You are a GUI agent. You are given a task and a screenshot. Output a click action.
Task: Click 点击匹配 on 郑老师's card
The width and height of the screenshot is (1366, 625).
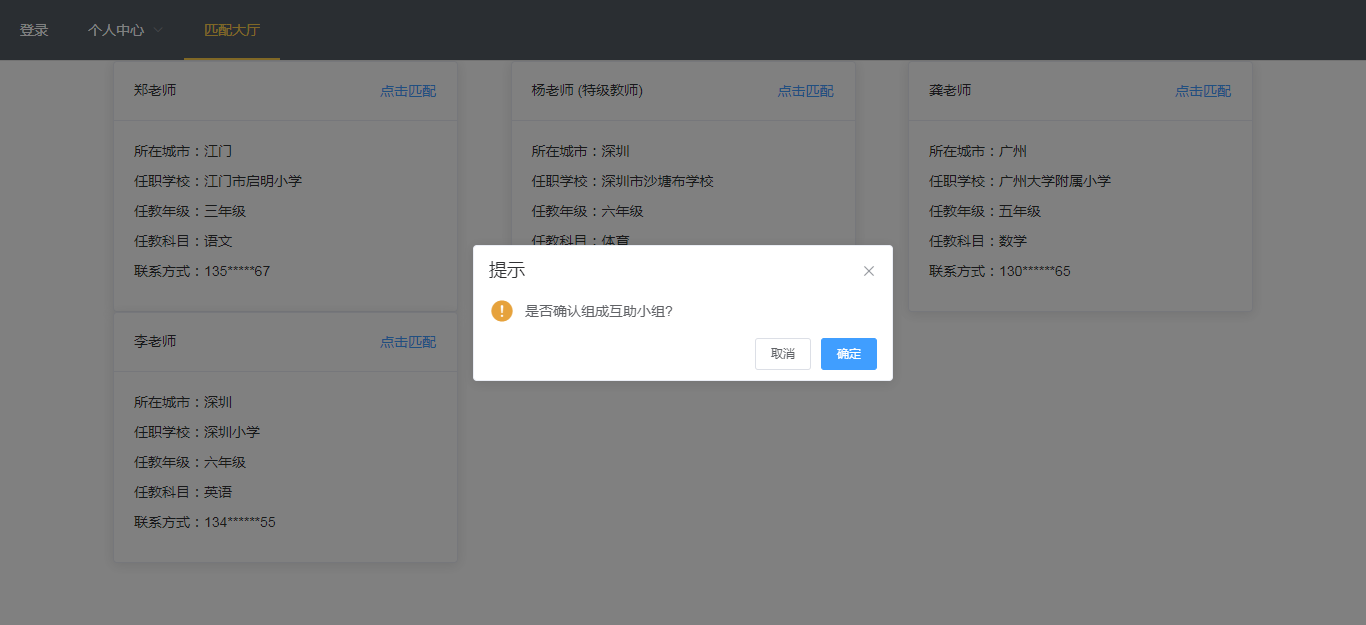coord(408,90)
